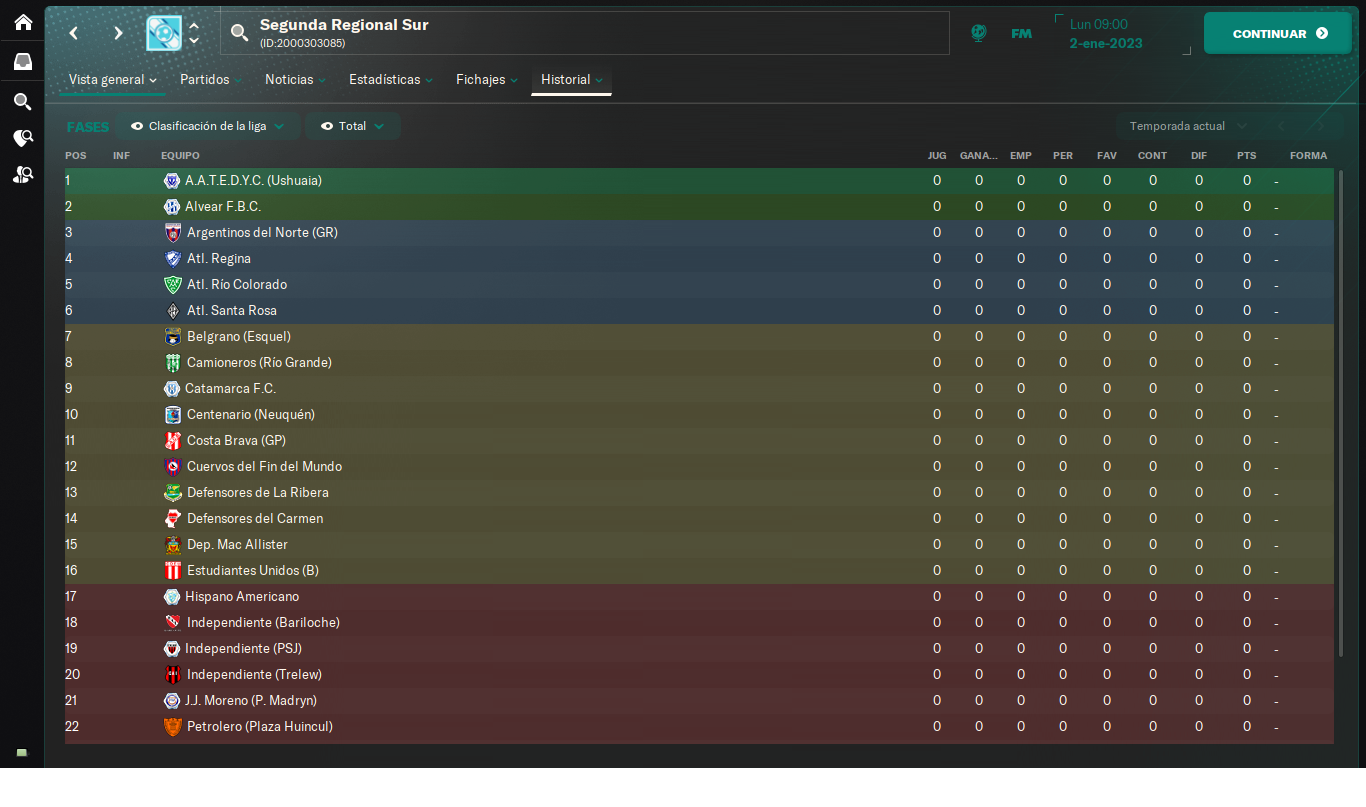Toggle the Clasificación de la liga eye view

tap(207, 126)
